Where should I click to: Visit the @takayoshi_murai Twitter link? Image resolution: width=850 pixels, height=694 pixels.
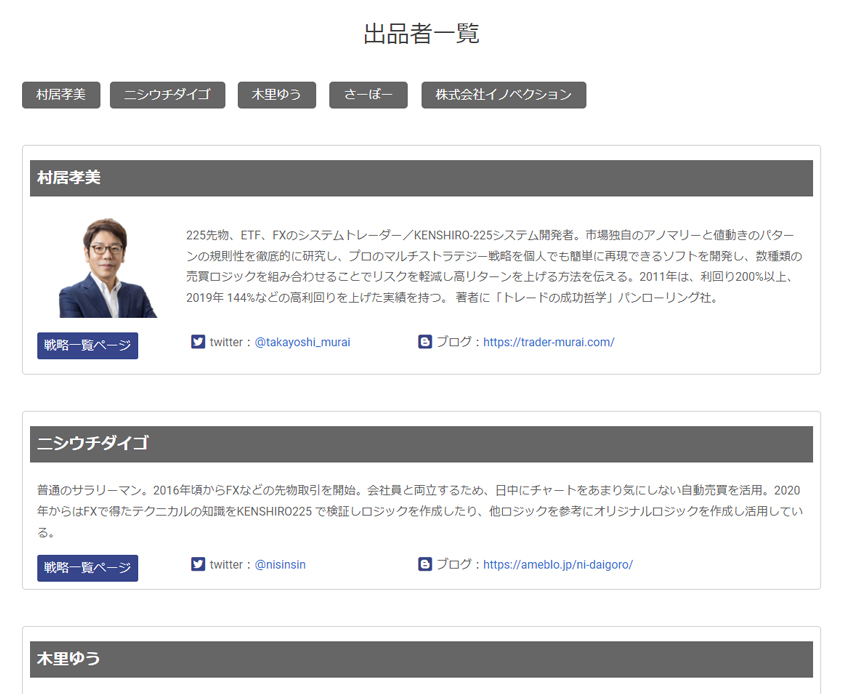(x=302, y=342)
